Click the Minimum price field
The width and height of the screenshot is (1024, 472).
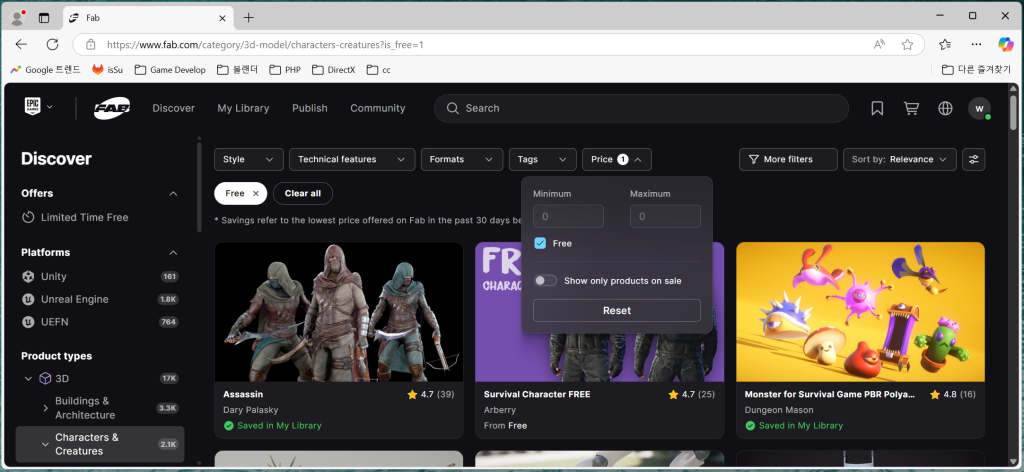(568, 216)
